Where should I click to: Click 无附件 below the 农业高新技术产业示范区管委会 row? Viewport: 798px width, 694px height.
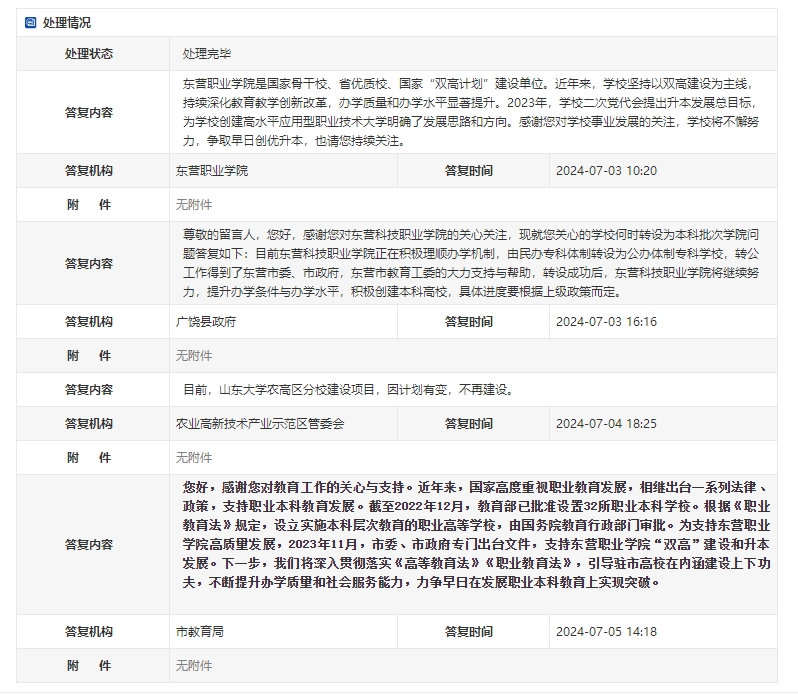[x=194, y=458]
